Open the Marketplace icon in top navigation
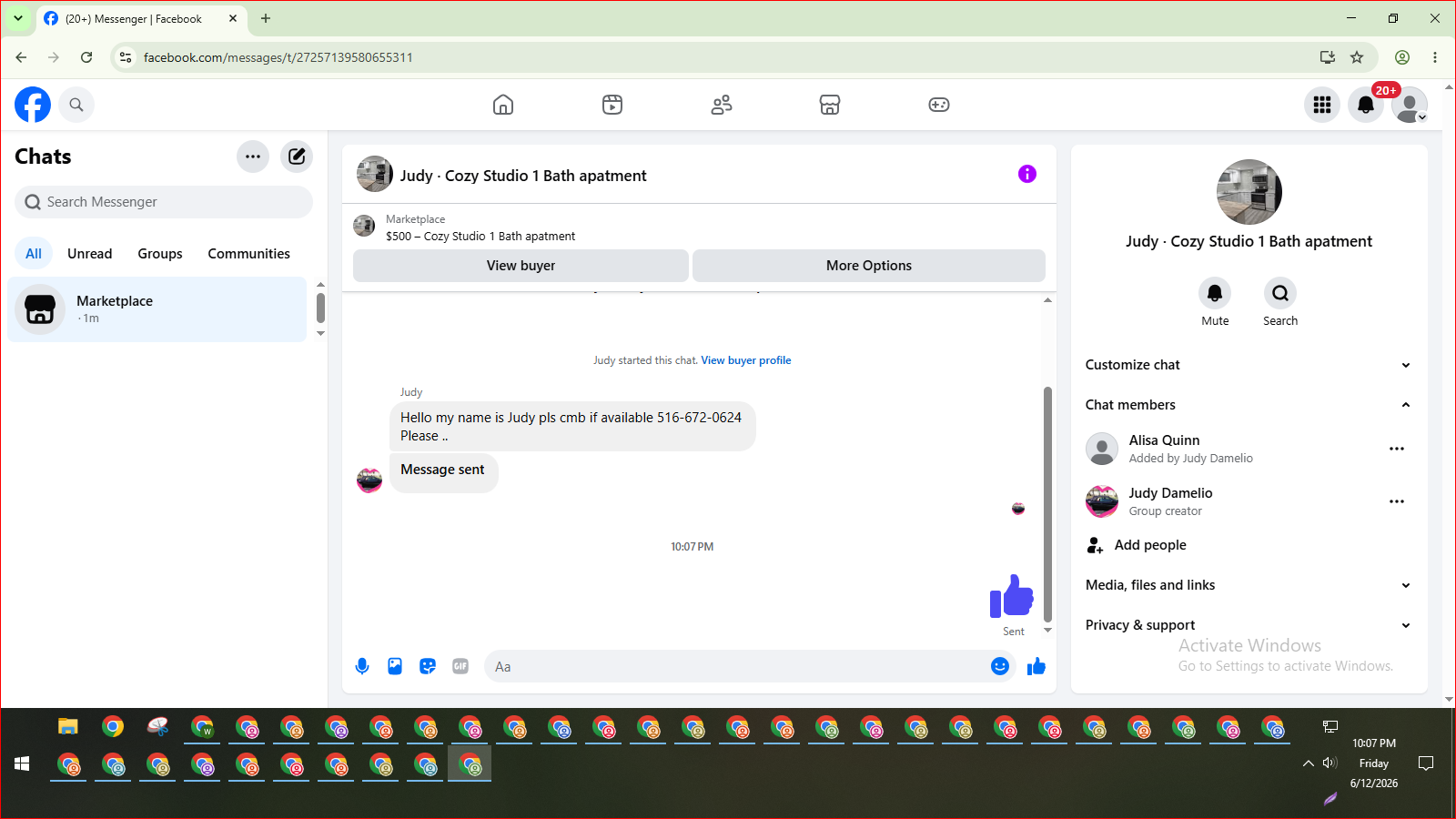Screen dimensions: 1456x819 coord(830,105)
